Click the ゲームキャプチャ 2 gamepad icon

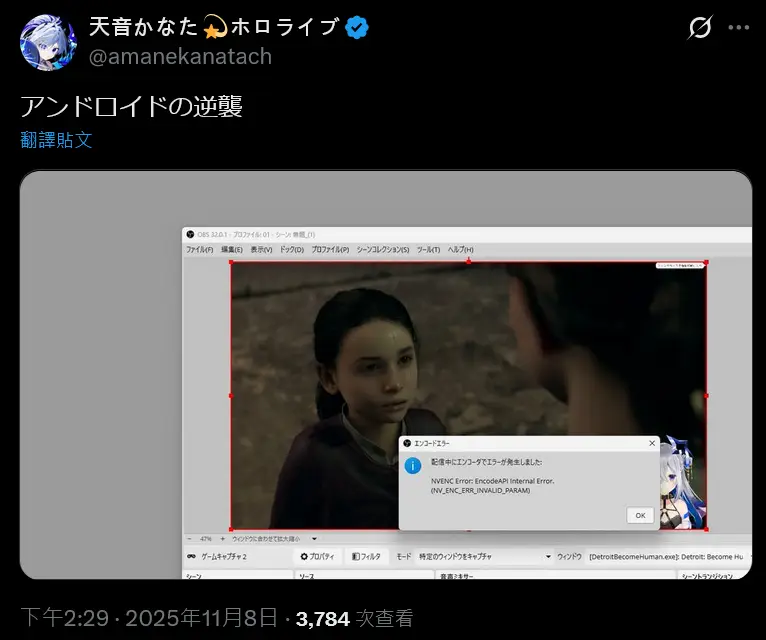[191, 556]
